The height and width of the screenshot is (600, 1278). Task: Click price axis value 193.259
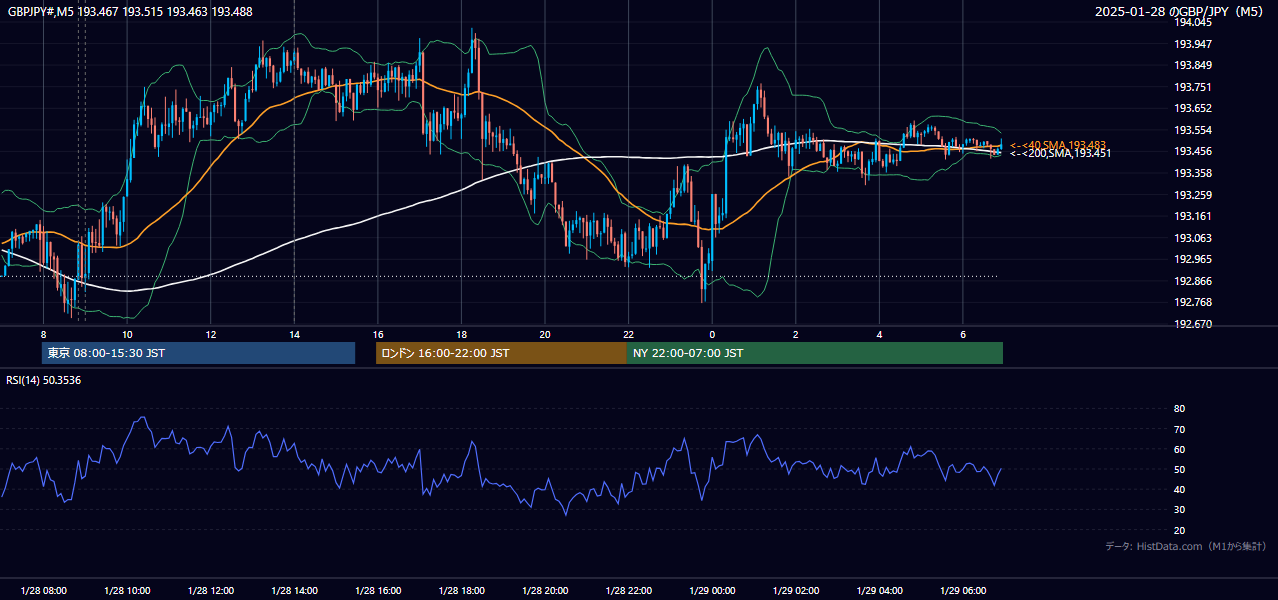[1192, 195]
